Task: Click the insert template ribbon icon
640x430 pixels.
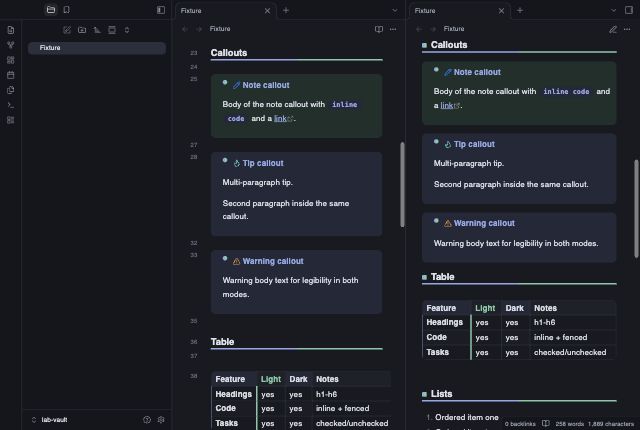Action: click(11, 90)
